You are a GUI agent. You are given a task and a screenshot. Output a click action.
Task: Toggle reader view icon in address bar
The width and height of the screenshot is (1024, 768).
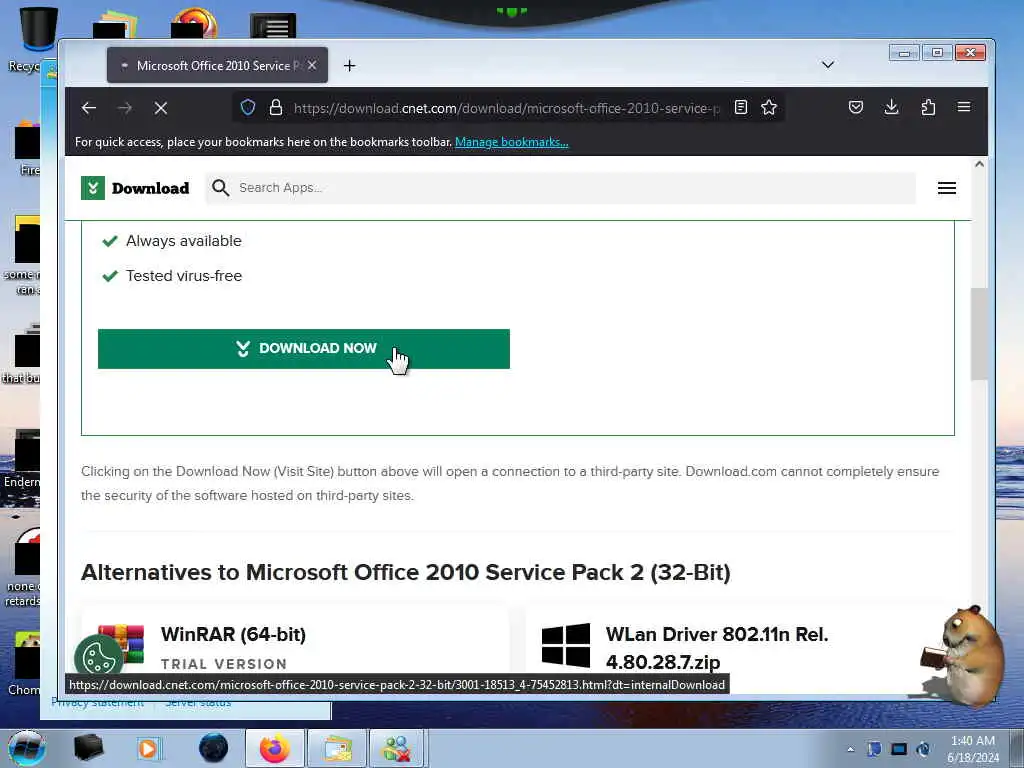click(x=741, y=107)
